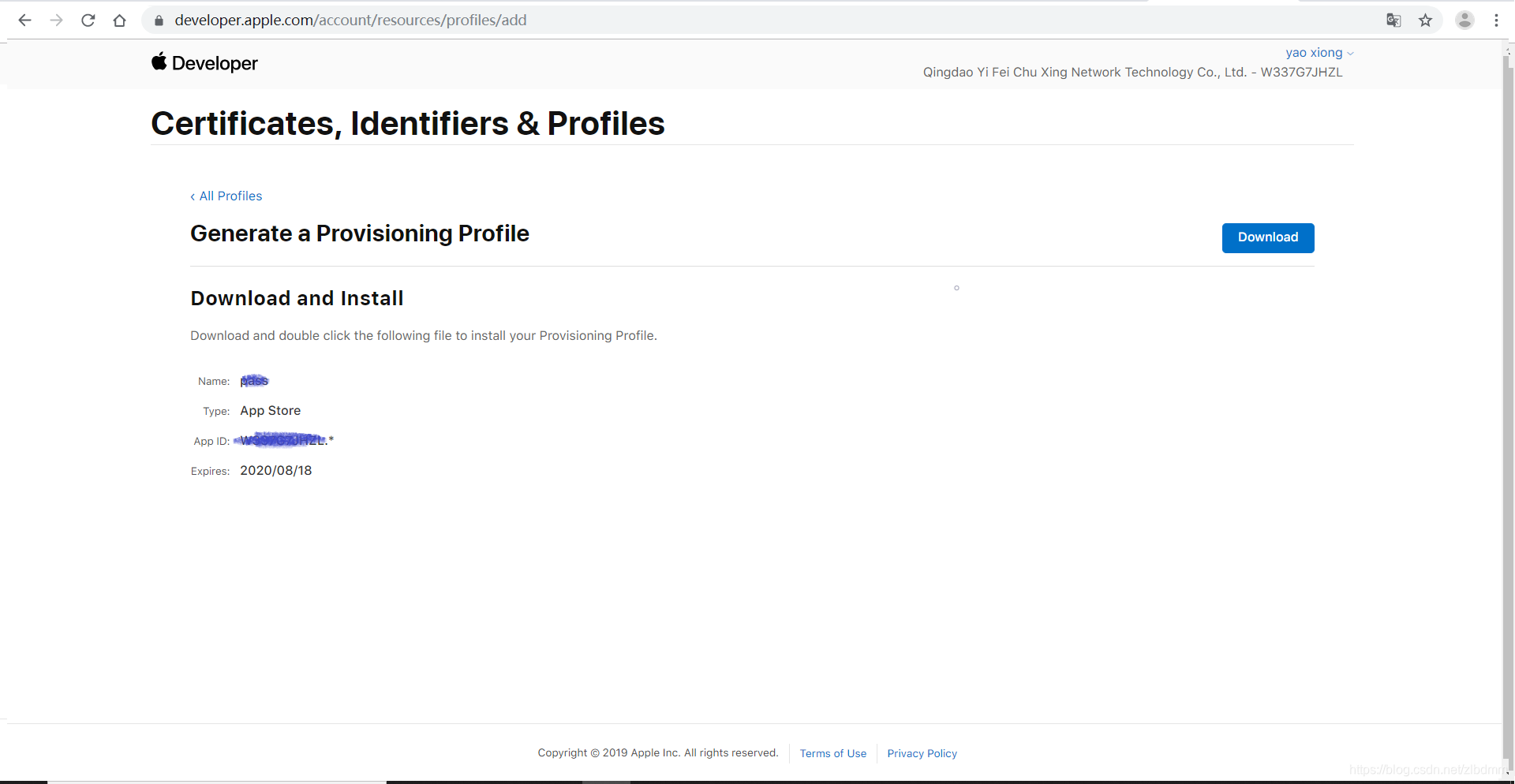1515x784 pixels.
Task: Click the scribbled-out profile name value
Action: (254, 381)
